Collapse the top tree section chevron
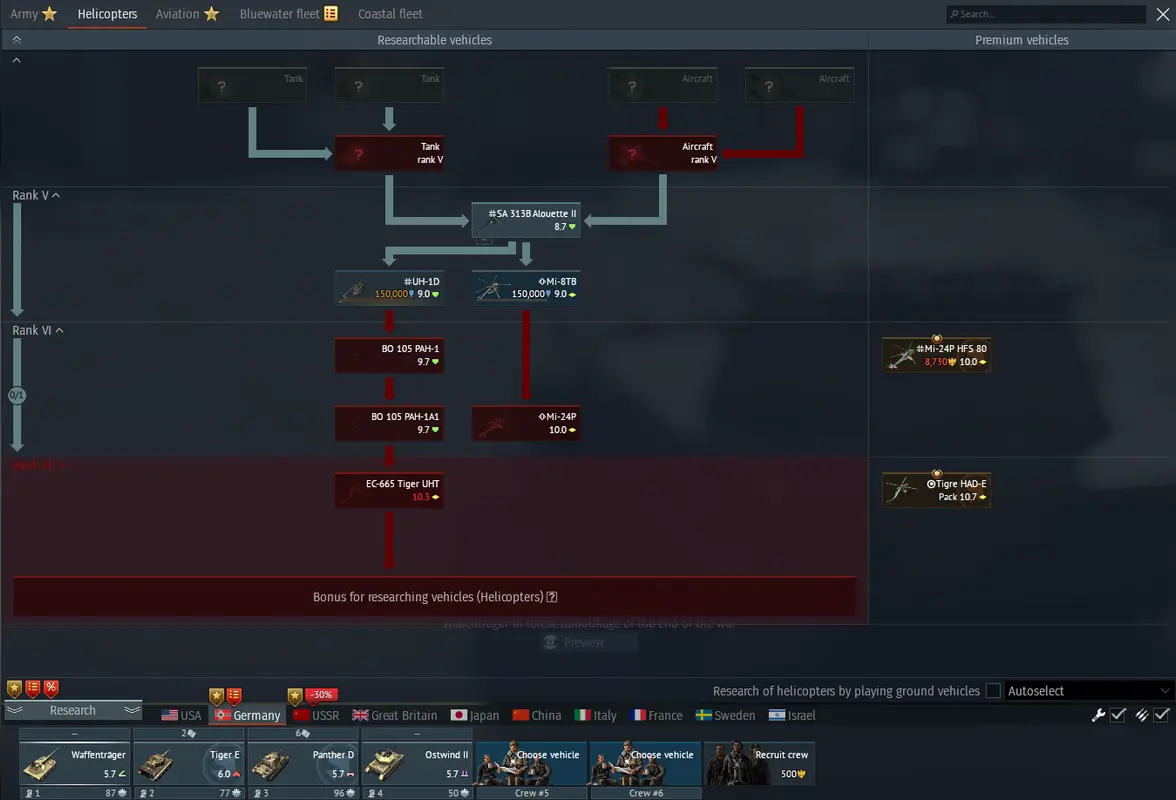The image size is (1176, 800). pyautogui.click(x=16, y=60)
